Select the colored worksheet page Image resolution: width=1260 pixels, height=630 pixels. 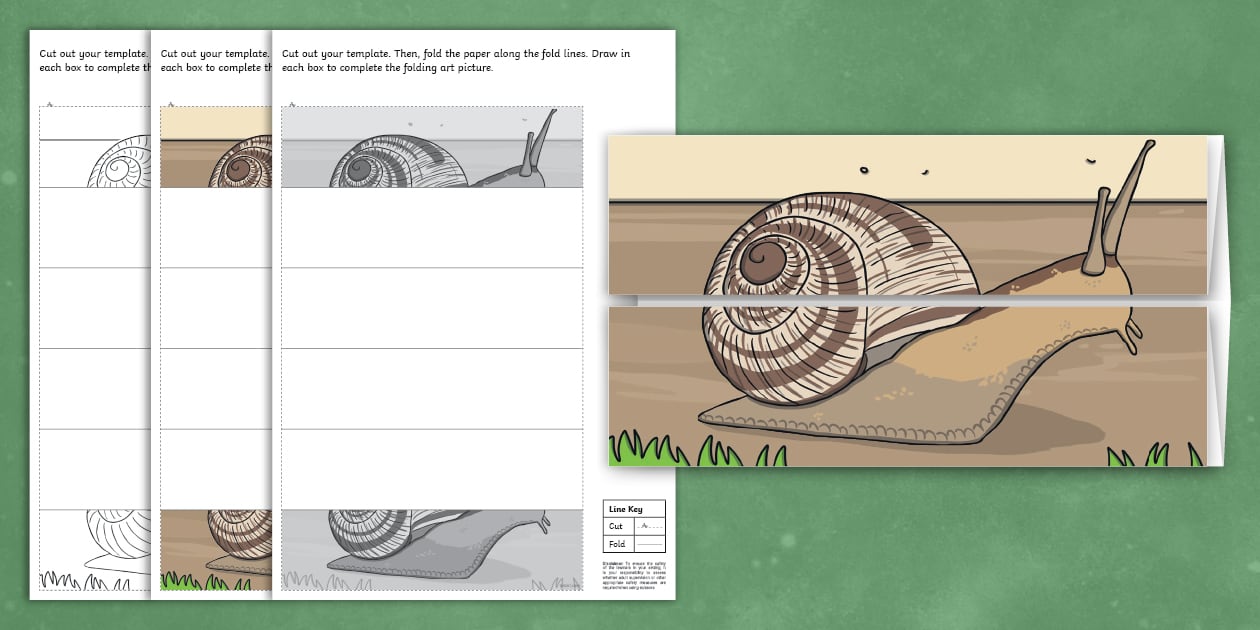coord(215,300)
